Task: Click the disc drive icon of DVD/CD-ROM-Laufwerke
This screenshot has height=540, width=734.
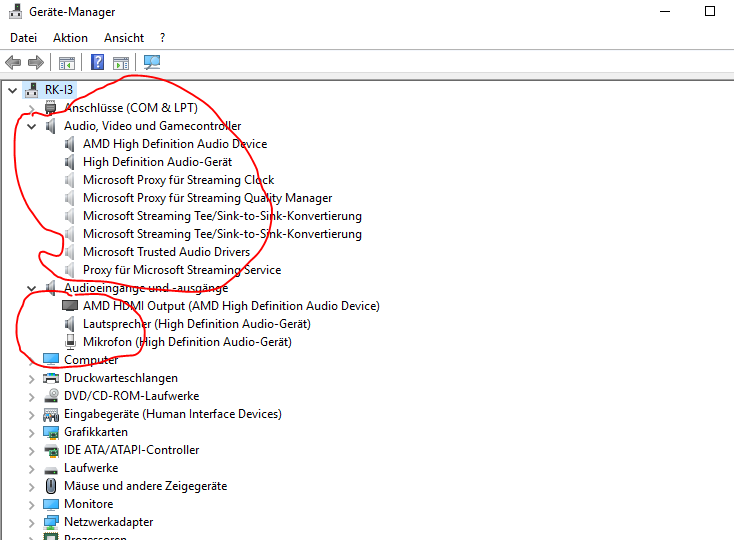Action: [51, 396]
